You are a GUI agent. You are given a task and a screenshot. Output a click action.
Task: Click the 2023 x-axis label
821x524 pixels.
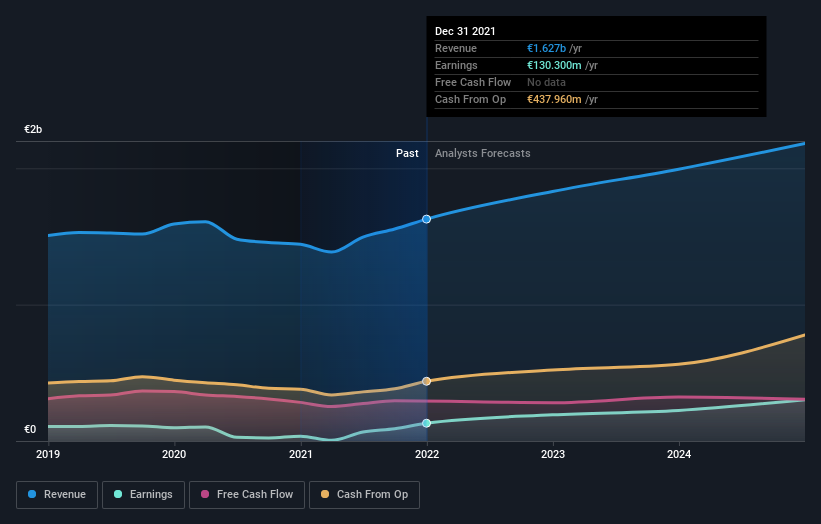tap(553, 454)
